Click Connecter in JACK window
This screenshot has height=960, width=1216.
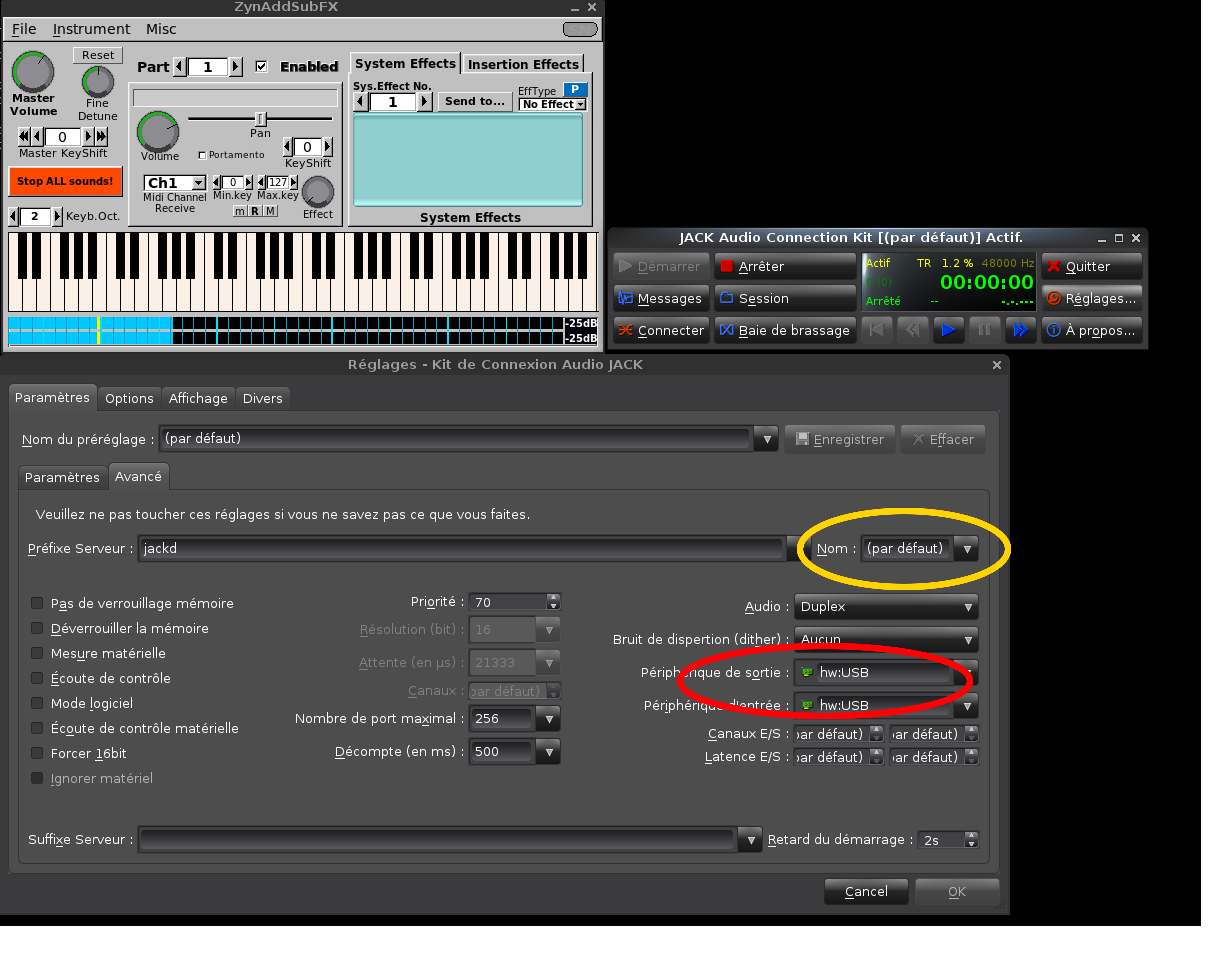pos(661,331)
